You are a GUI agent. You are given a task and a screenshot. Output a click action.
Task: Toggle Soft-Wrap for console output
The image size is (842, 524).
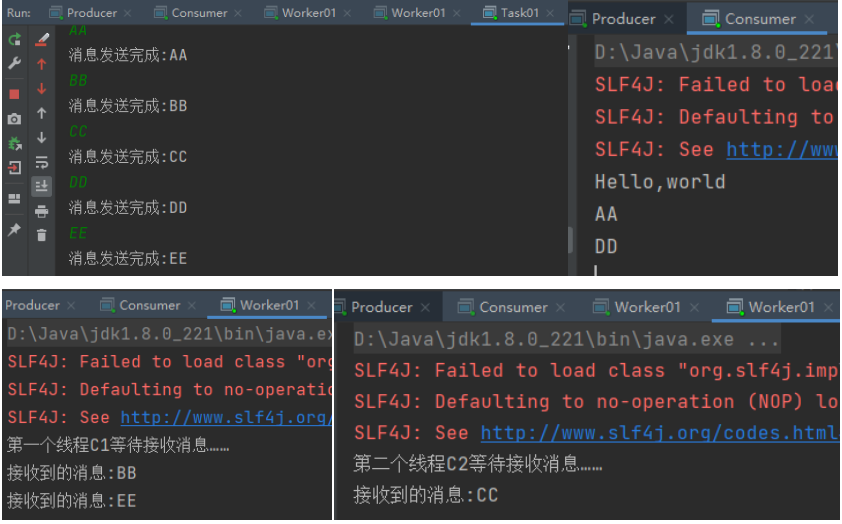tap(41, 162)
